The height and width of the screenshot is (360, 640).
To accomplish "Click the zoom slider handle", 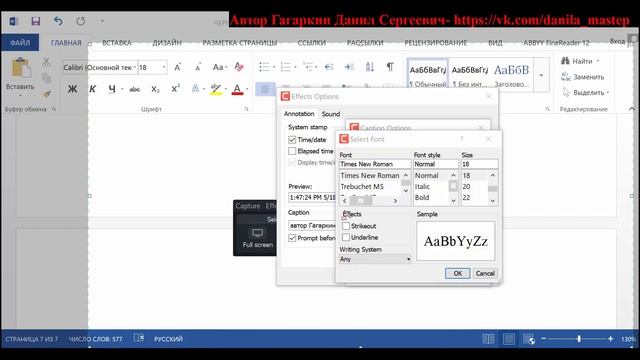I will (x=579, y=339).
